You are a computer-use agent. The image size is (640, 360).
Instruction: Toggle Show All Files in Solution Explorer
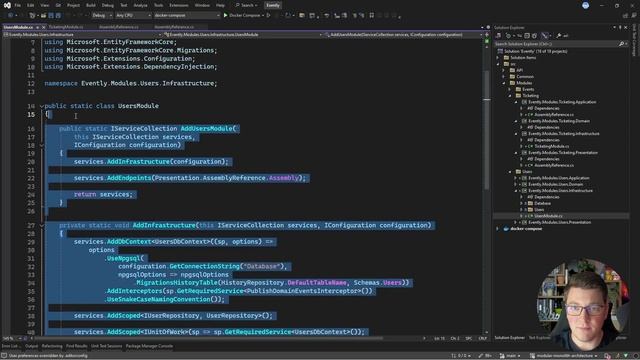pyautogui.click(x=534, y=36)
